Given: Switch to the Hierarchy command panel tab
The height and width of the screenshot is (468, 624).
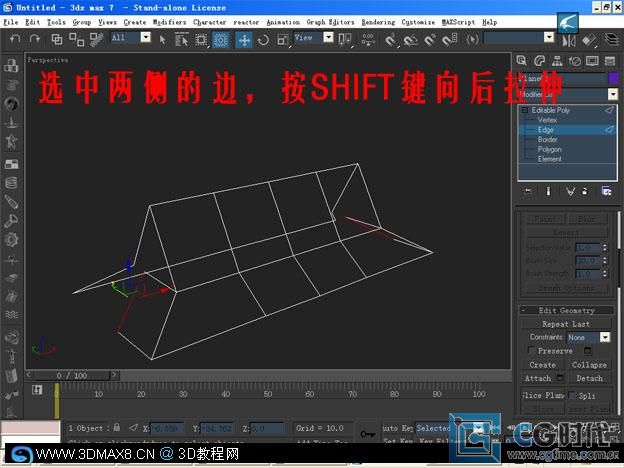Looking at the screenshot, I should point(557,61).
